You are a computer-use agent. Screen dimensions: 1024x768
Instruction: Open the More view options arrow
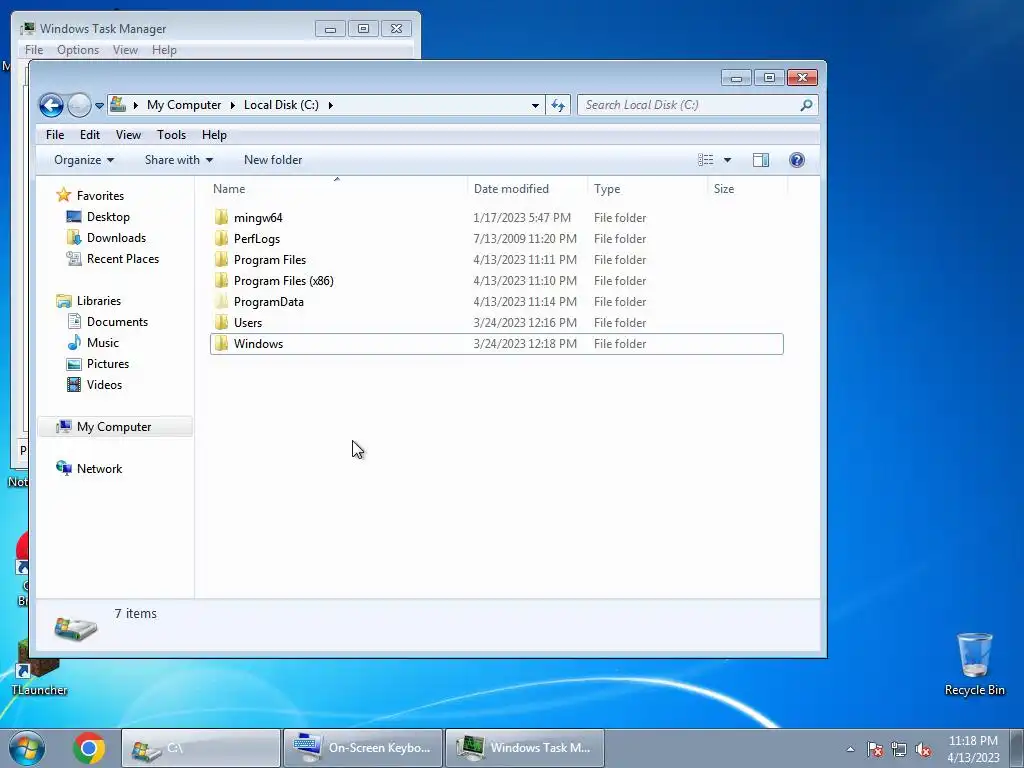[x=727, y=160]
